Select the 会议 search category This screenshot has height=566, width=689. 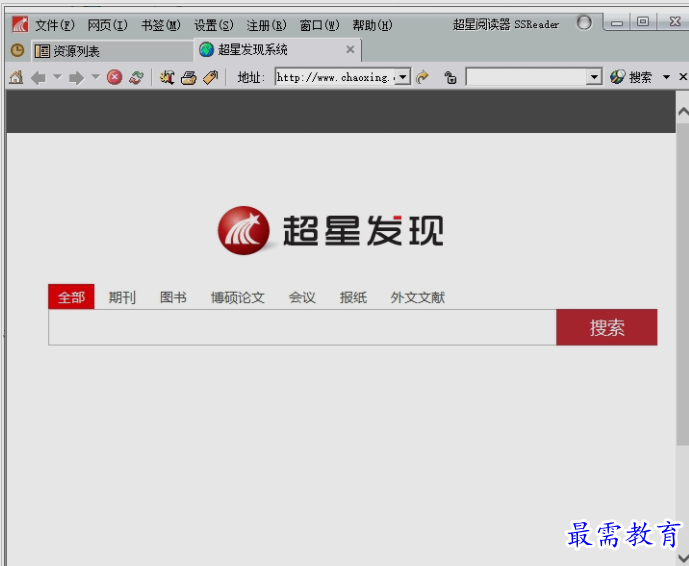coord(302,298)
